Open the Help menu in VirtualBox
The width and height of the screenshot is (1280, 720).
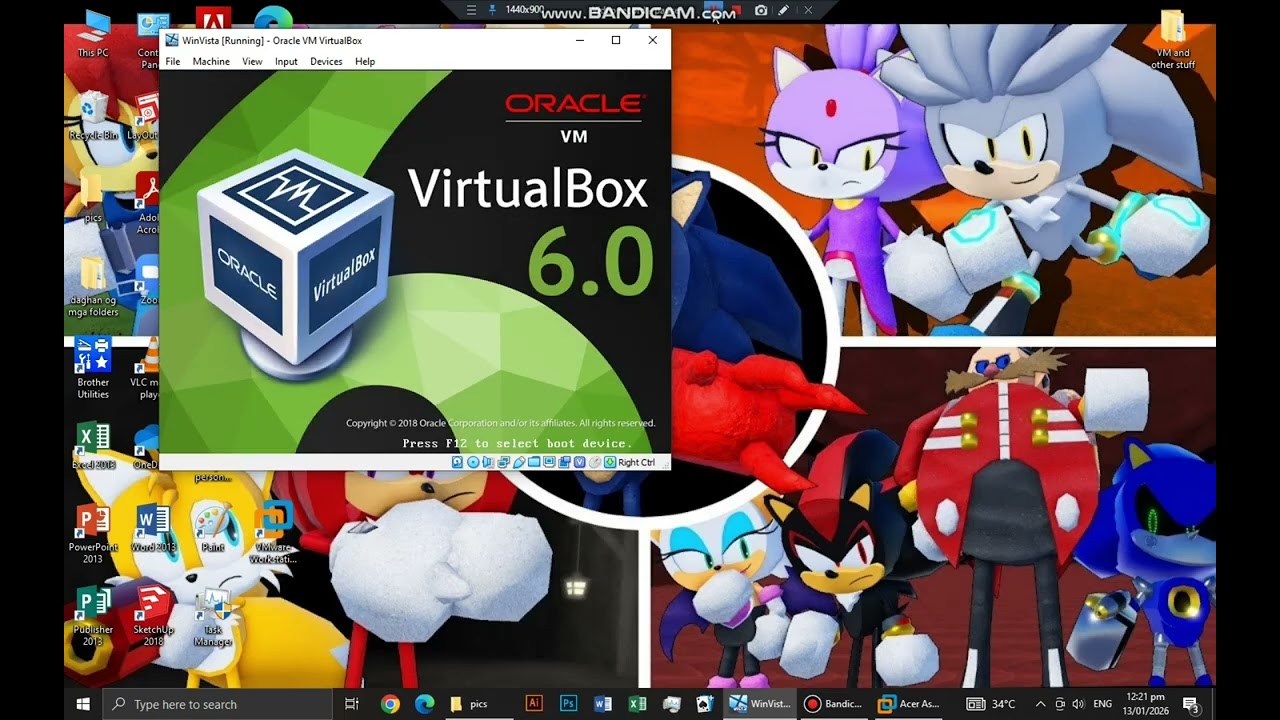[365, 62]
